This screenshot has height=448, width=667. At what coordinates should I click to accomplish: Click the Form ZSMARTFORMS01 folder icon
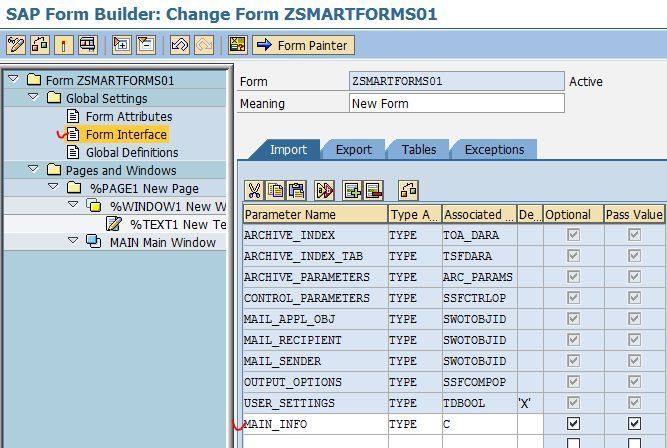pos(34,80)
